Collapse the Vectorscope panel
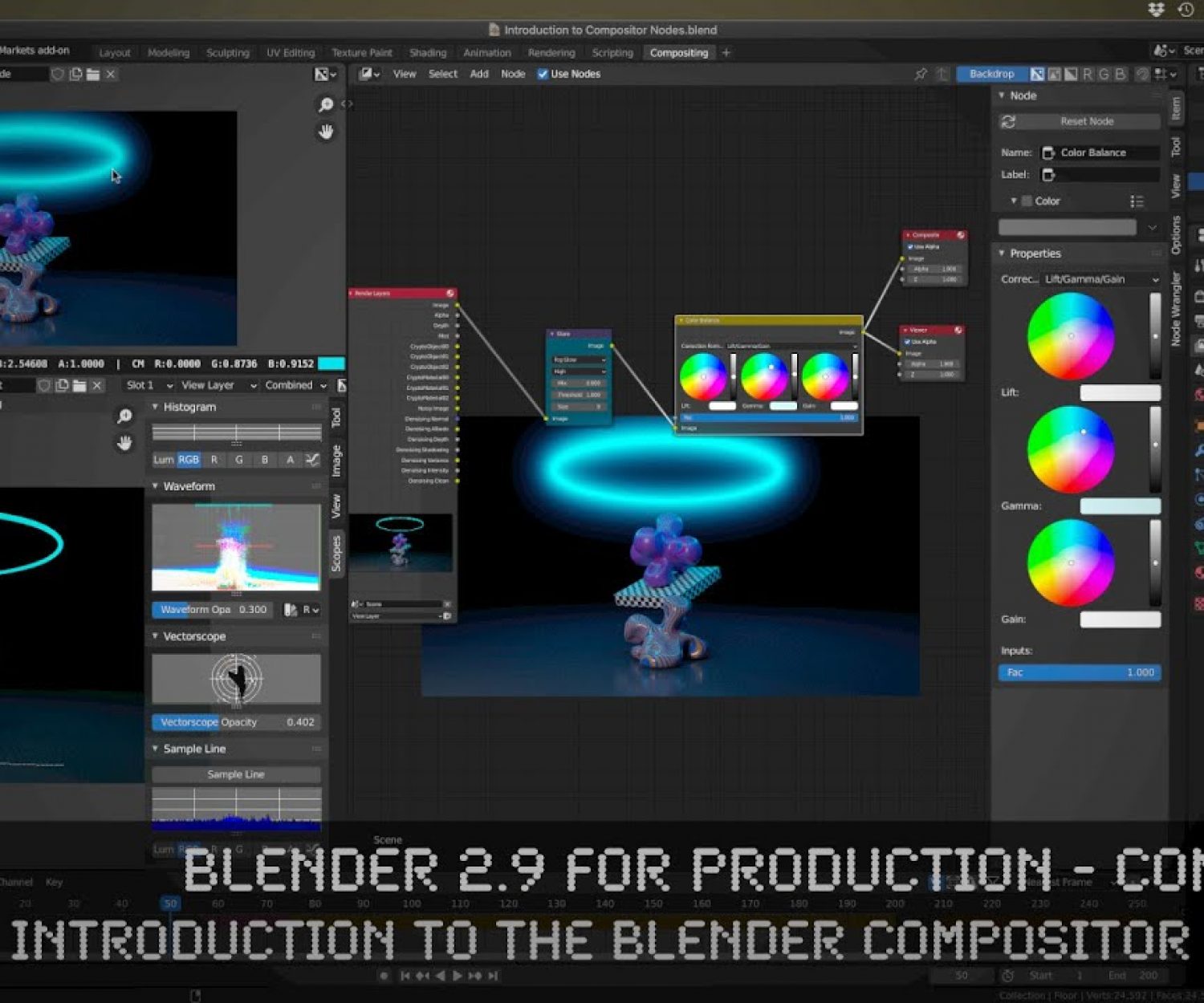Screen dimensions: 1204x1003 156,636
